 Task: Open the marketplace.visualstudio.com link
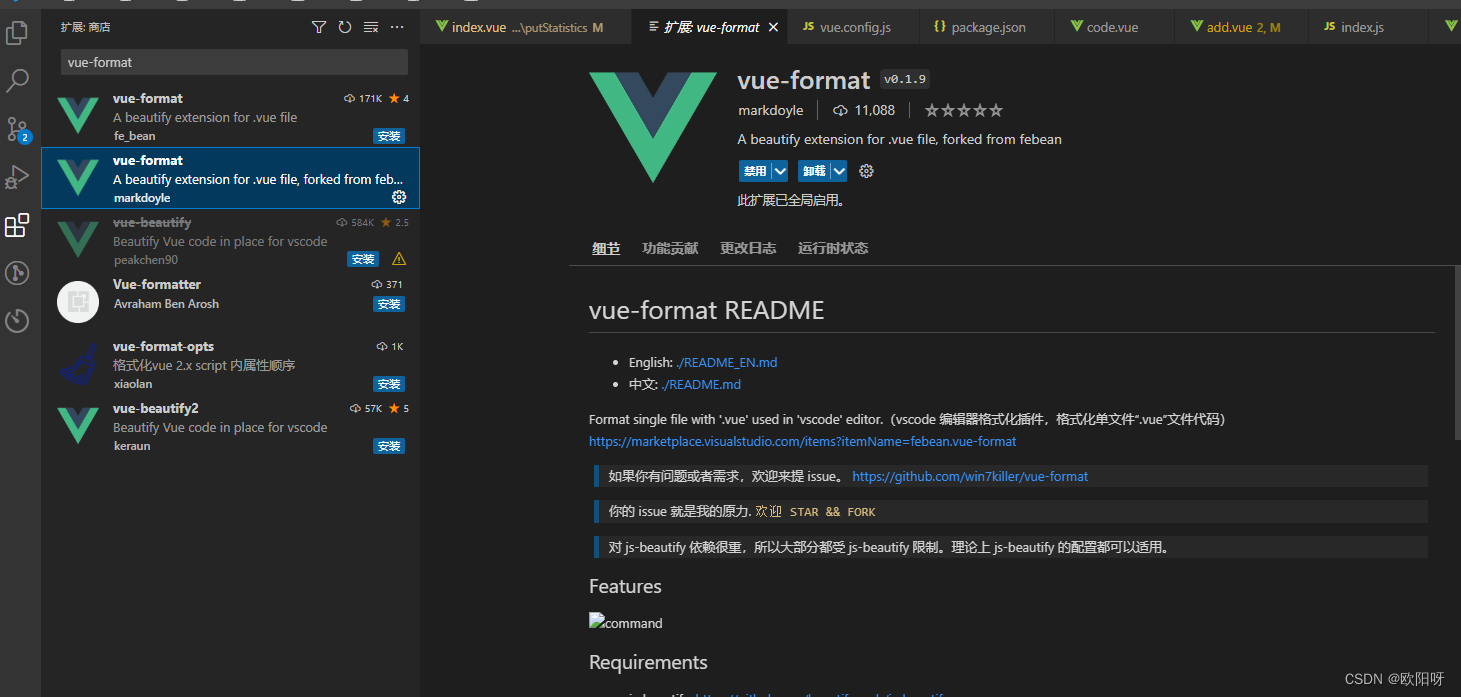[x=802, y=441]
